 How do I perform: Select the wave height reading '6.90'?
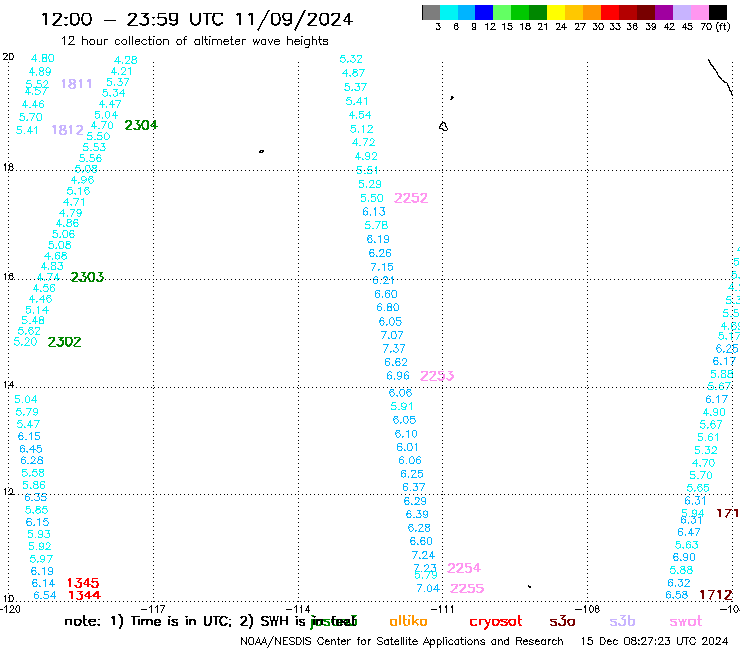pyautogui.click(x=684, y=557)
